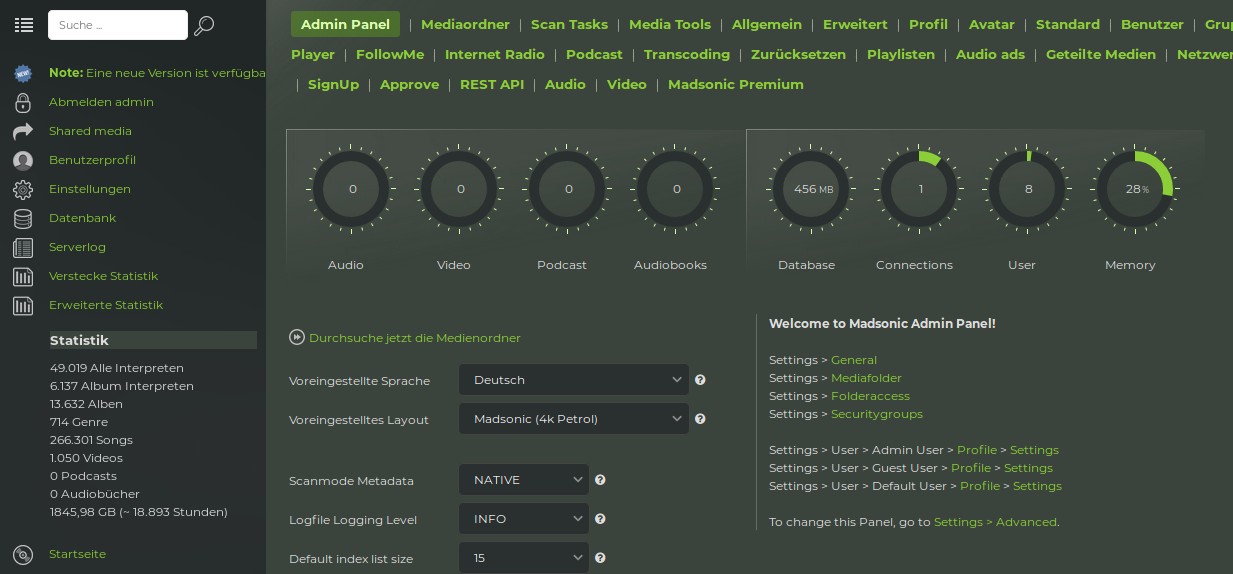The width and height of the screenshot is (1233, 574).
Task: Click help icon beside Voreingestellte Sprache
Action: tap(700, 380)
